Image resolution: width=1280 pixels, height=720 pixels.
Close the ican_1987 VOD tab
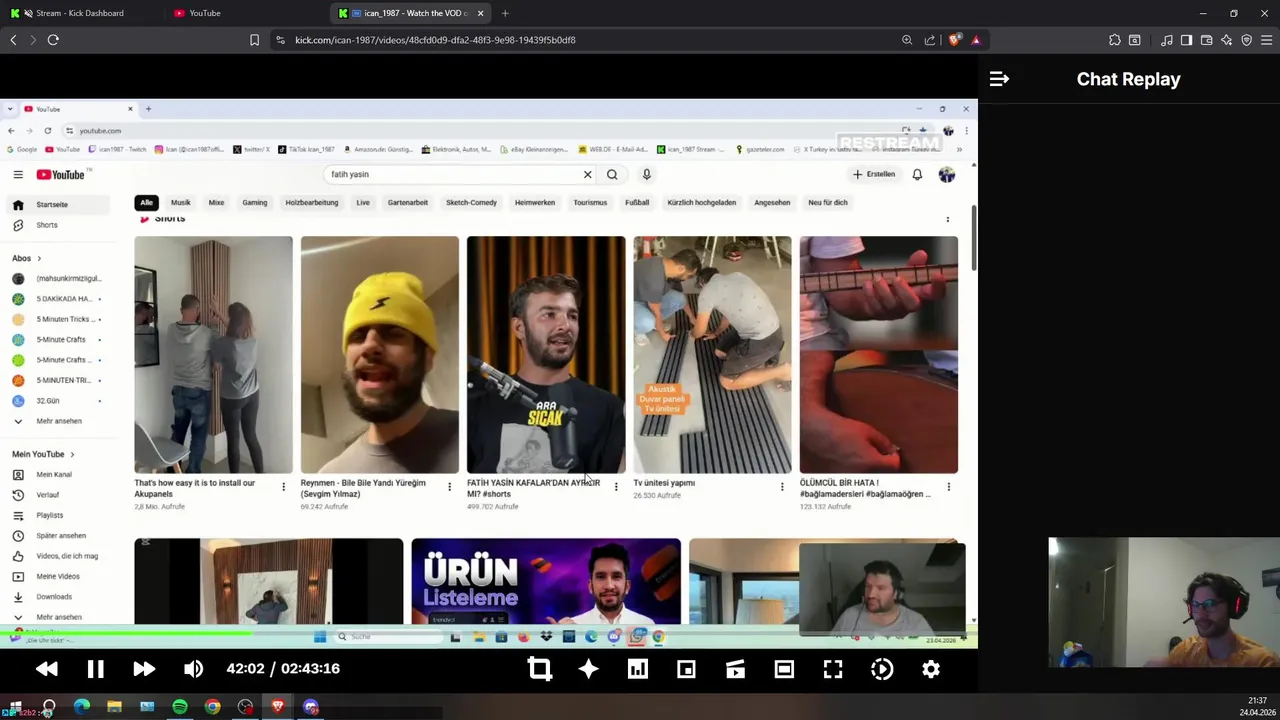click(x=480, y=13)
